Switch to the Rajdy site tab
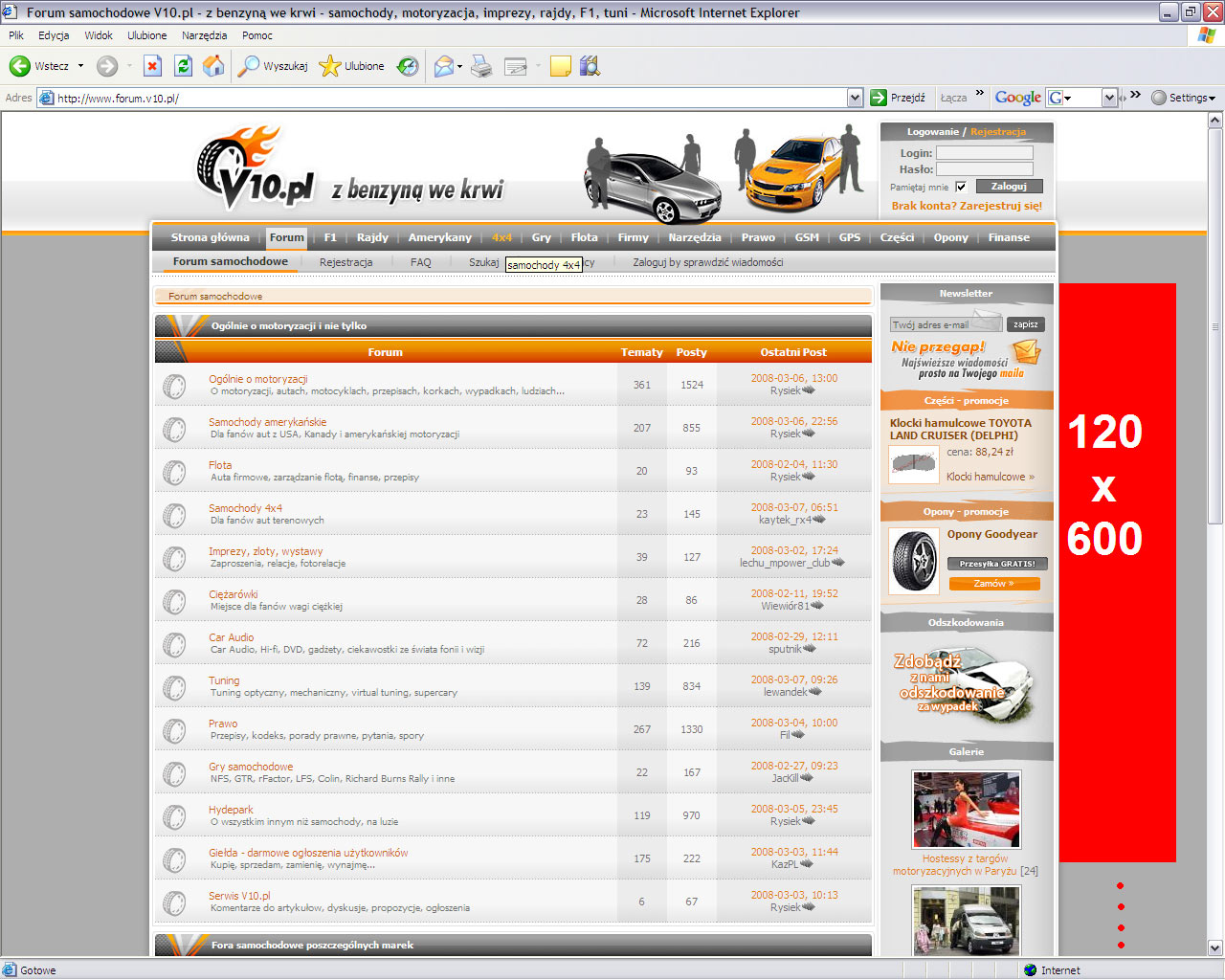 [372, 237]
